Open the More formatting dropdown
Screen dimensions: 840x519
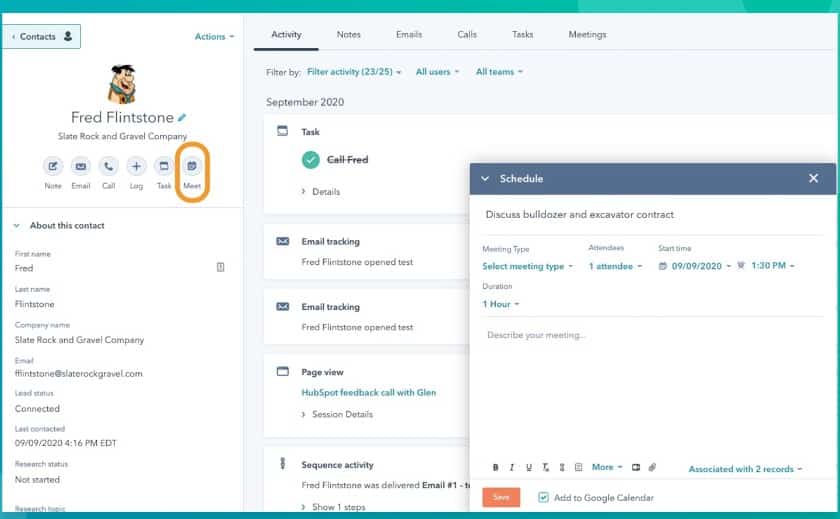(x=607, y=467)
